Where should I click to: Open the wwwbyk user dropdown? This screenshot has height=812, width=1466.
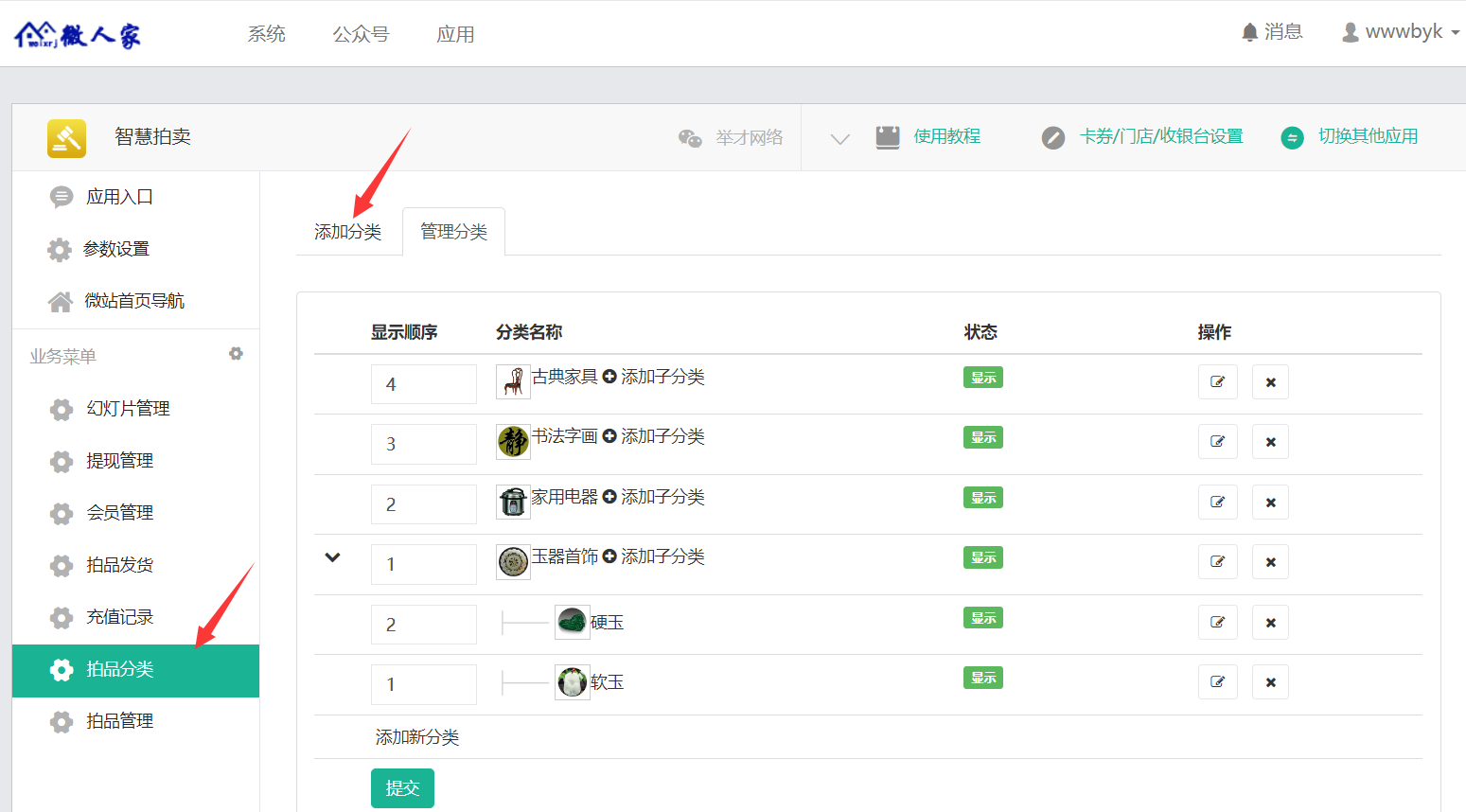point(1401,32)
